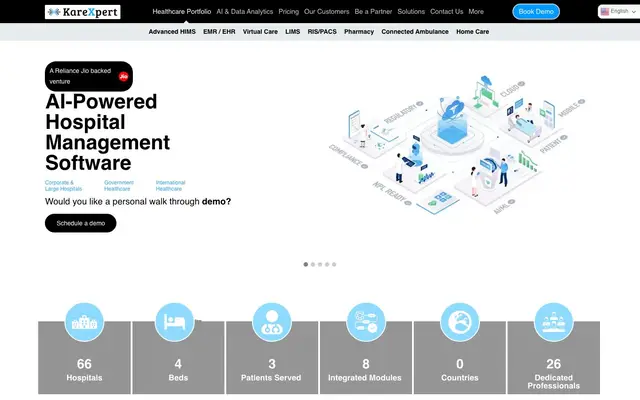Select Virtual Care submenu item
640x400 pixels.
[x=260, y=31]
